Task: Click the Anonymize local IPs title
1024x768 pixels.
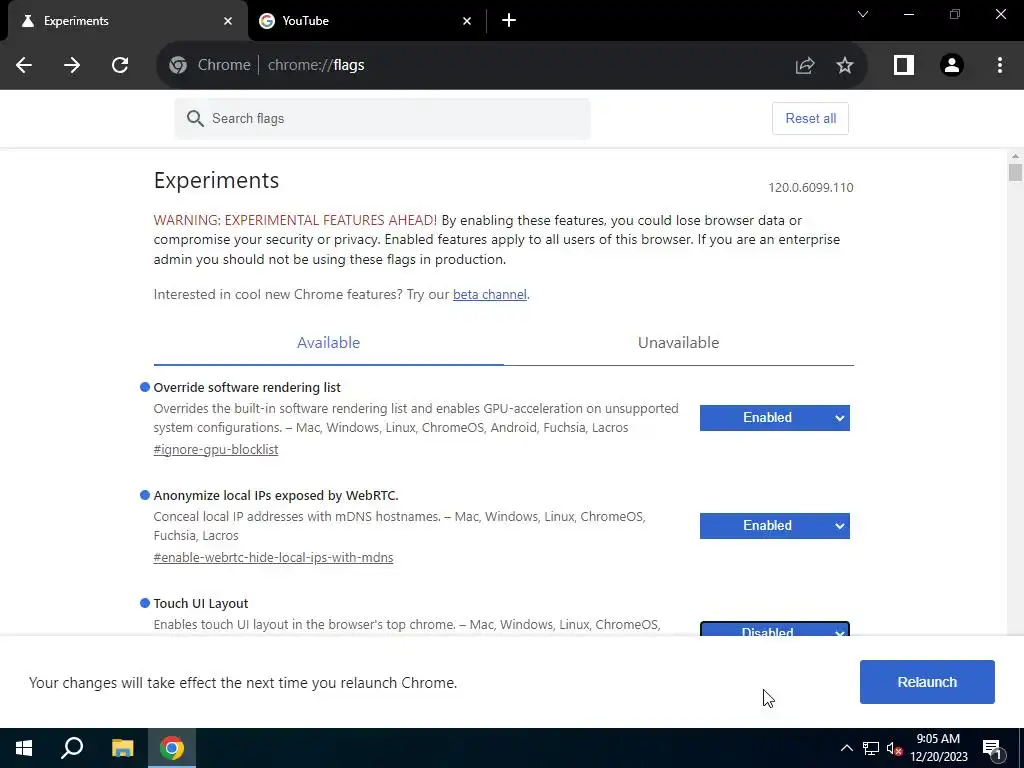Action: point(276,496)
